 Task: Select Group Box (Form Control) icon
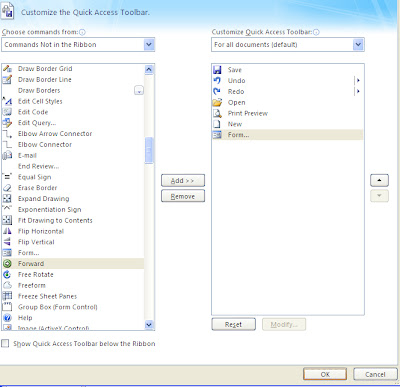click(7, 307)
